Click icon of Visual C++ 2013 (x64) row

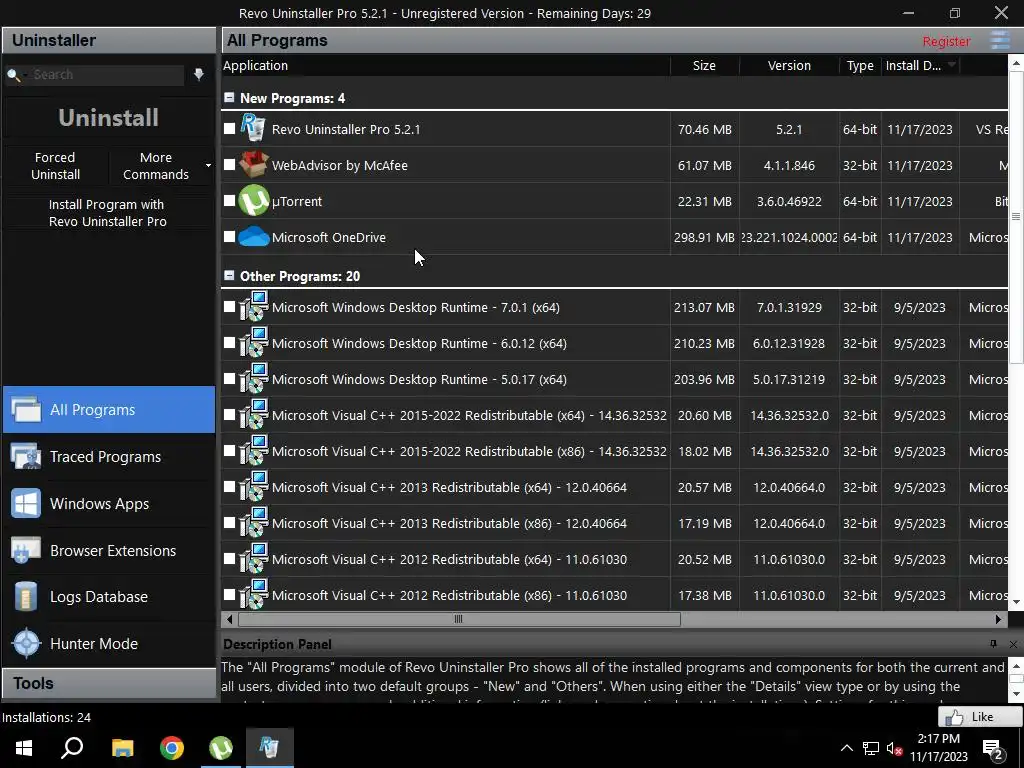tap(253, 487)
